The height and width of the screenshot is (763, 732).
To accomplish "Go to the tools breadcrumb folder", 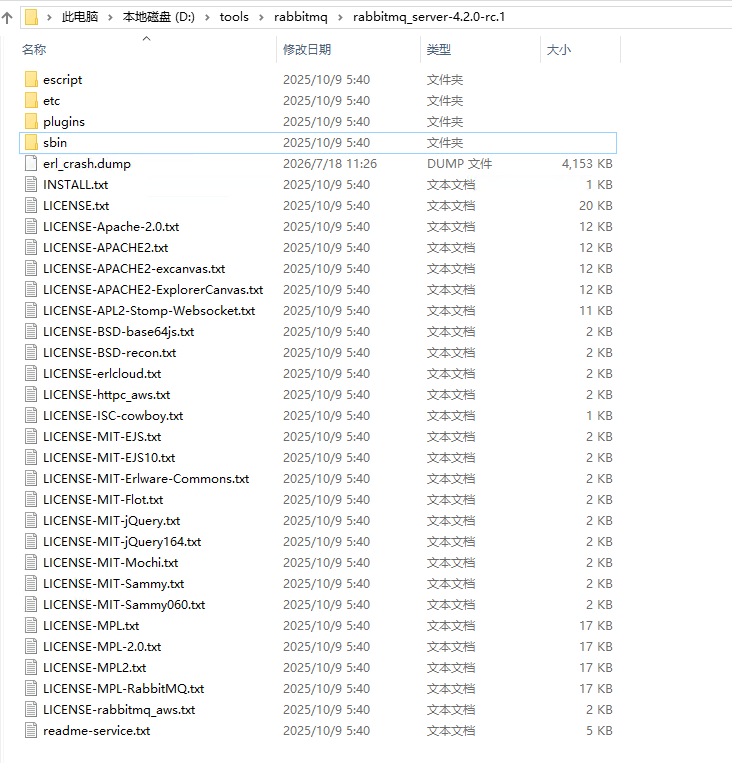I will (x=234, y=17).
